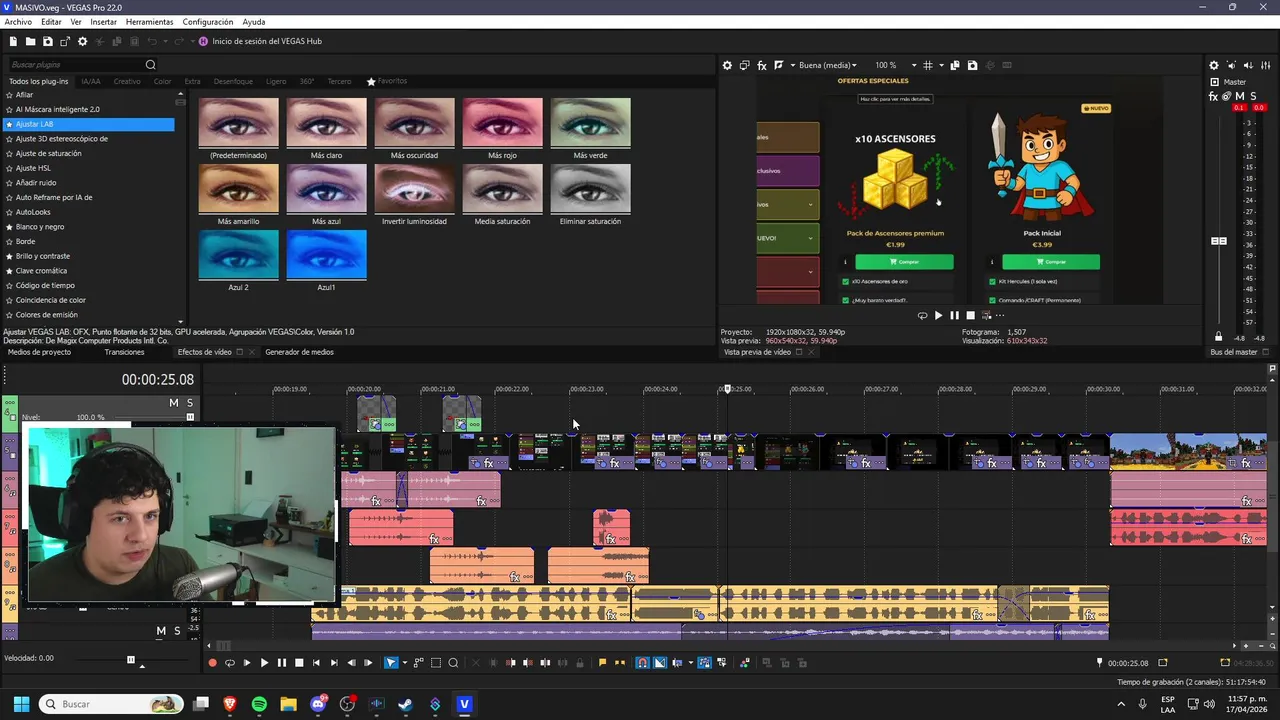Open Video Output FX icon in preview
This screenshot has width=1280, height=720.
762,65
